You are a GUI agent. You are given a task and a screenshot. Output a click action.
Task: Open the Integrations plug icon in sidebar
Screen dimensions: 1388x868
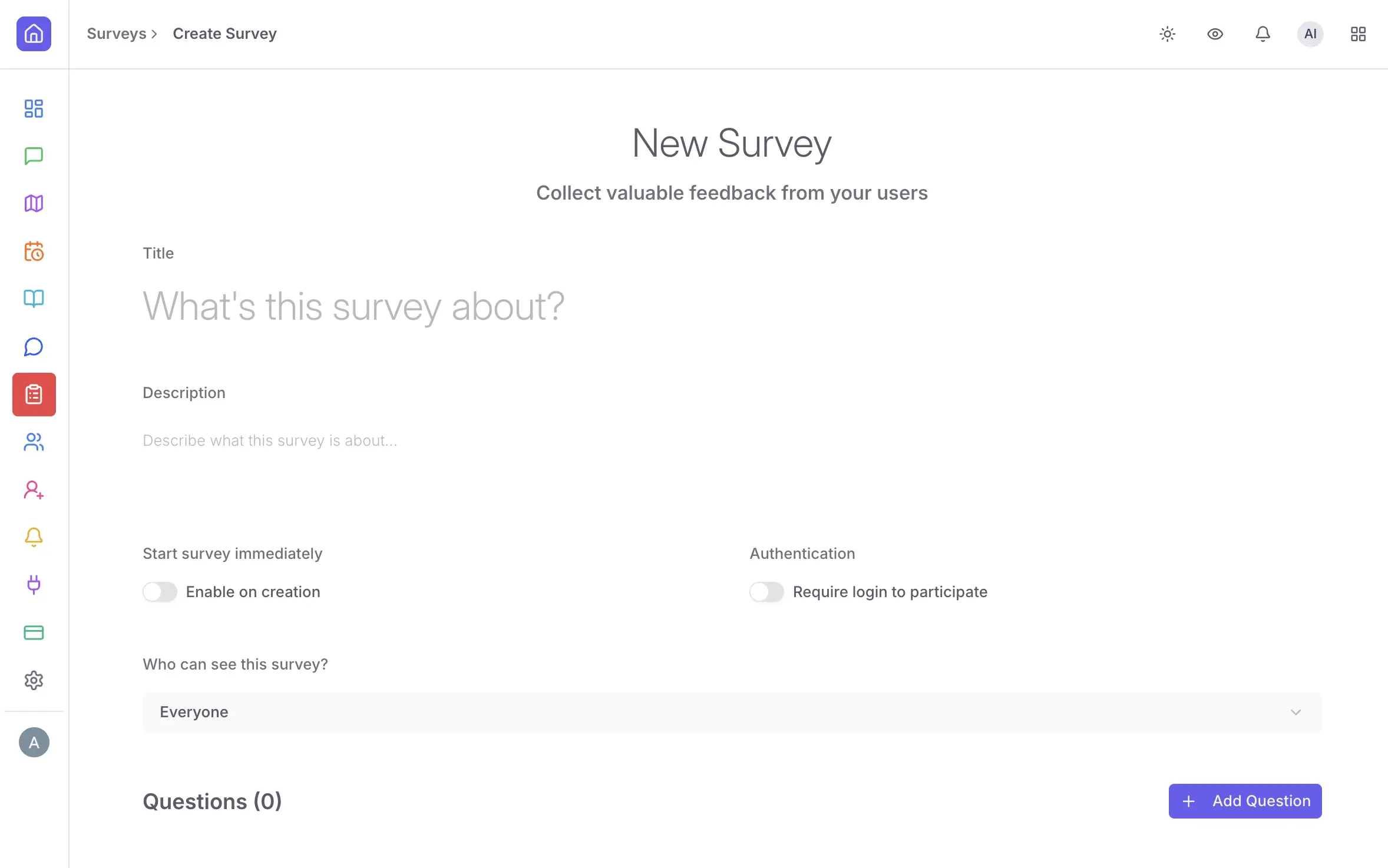[x=34, y=585]
